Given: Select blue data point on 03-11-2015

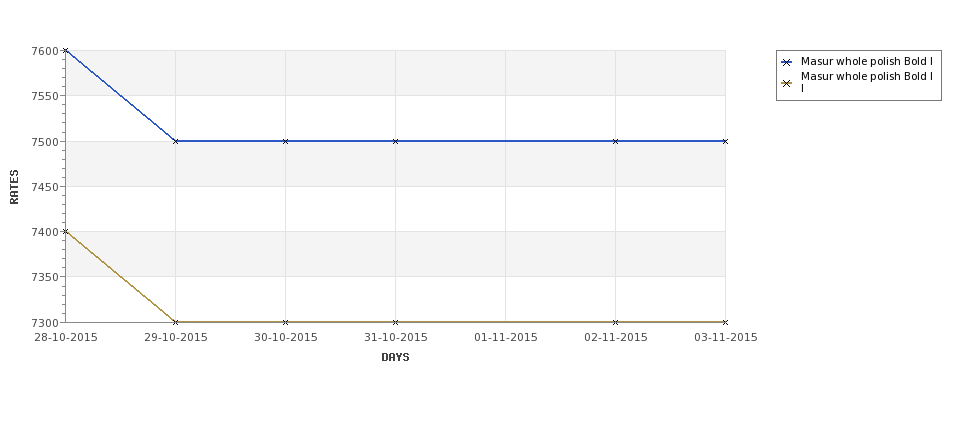Looking at the screenshot, I should [725, 141].
